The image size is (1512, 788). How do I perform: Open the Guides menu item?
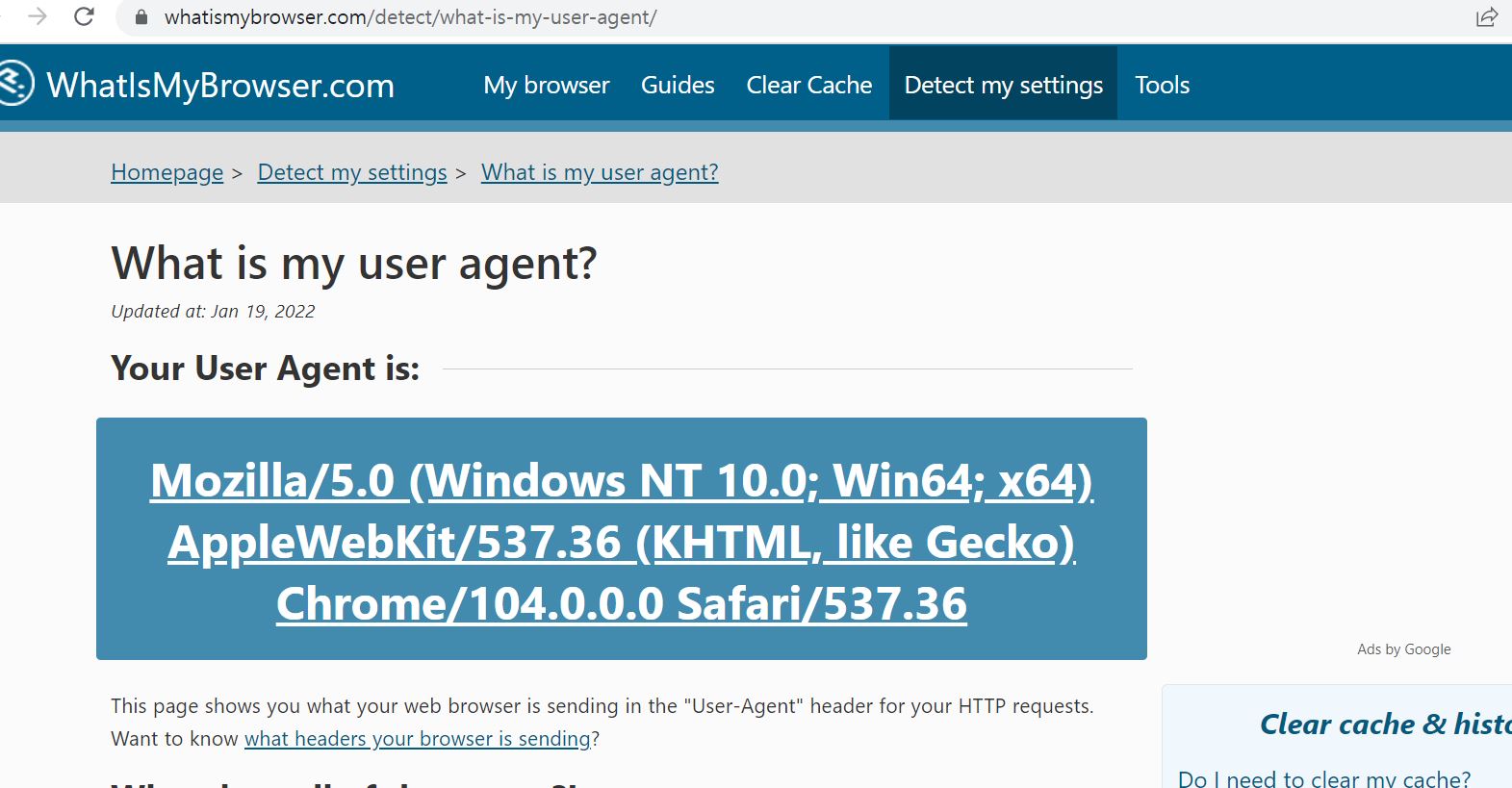point(678,85)
